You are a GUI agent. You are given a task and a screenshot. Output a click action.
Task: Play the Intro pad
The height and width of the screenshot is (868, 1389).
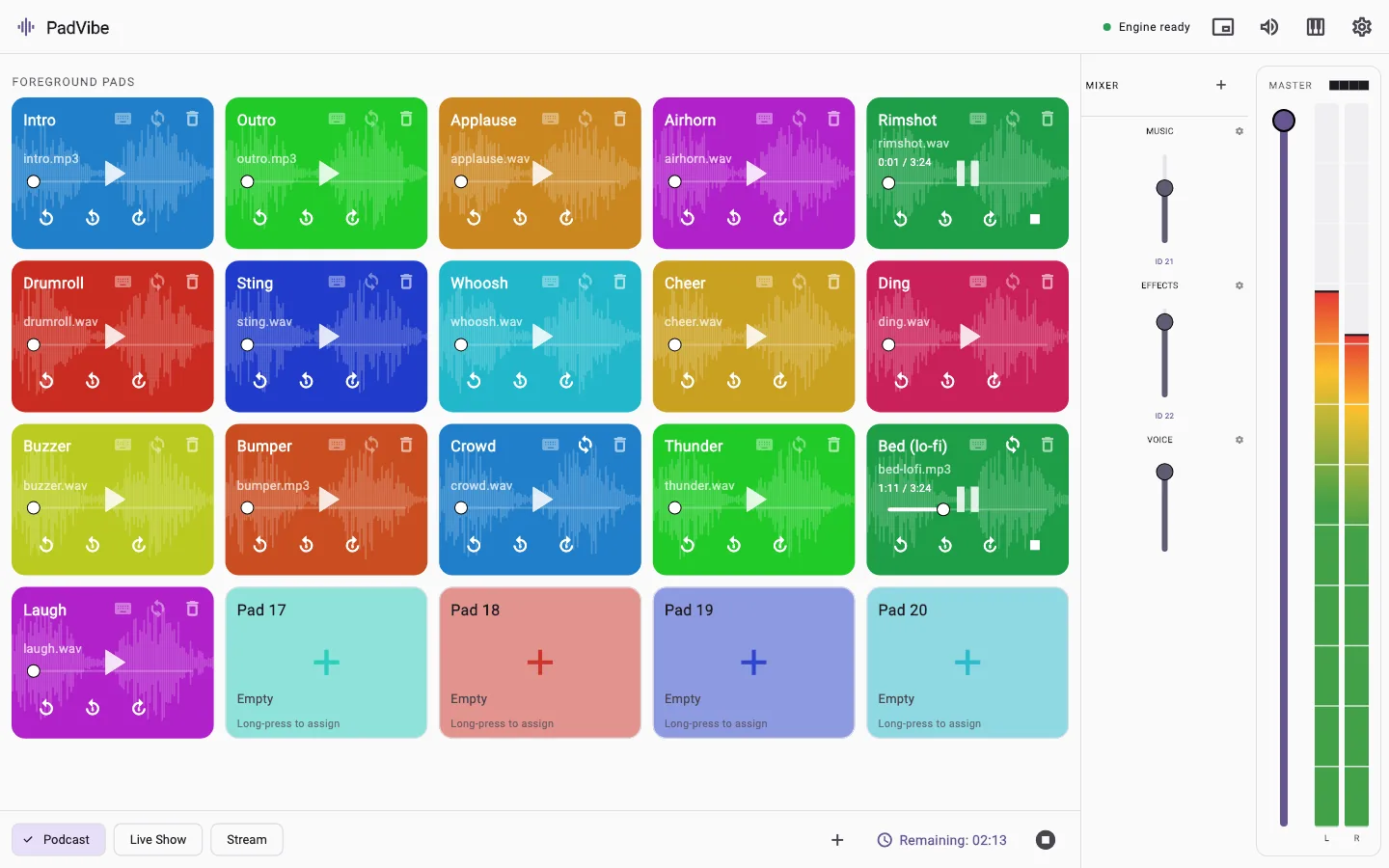pos(115,174)
